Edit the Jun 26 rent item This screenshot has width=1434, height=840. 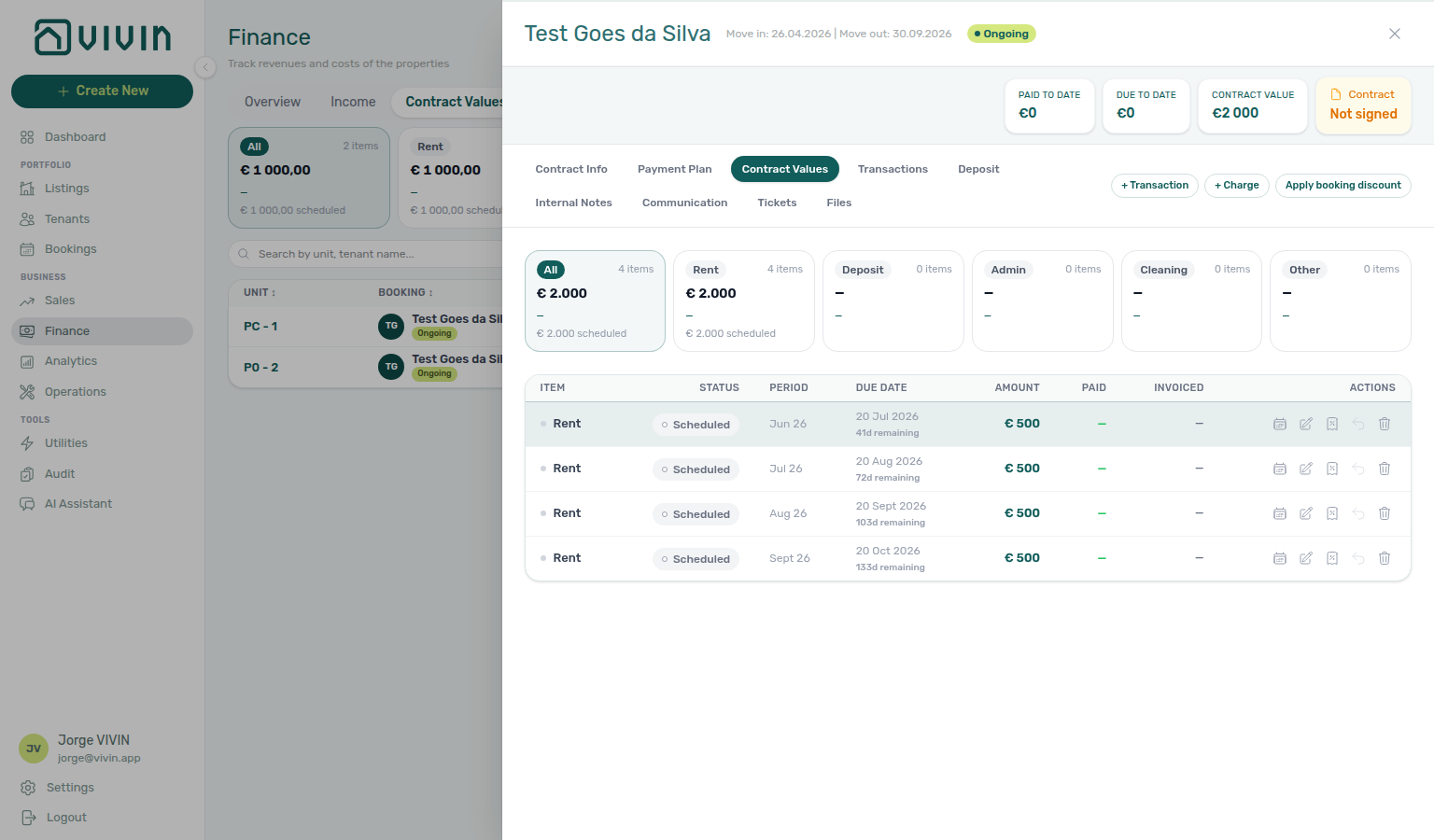[x=1306, y=424]
